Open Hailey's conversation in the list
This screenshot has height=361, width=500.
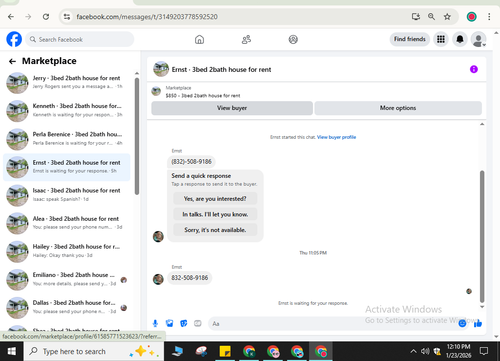pyautogui.click(x=66, y=251)
